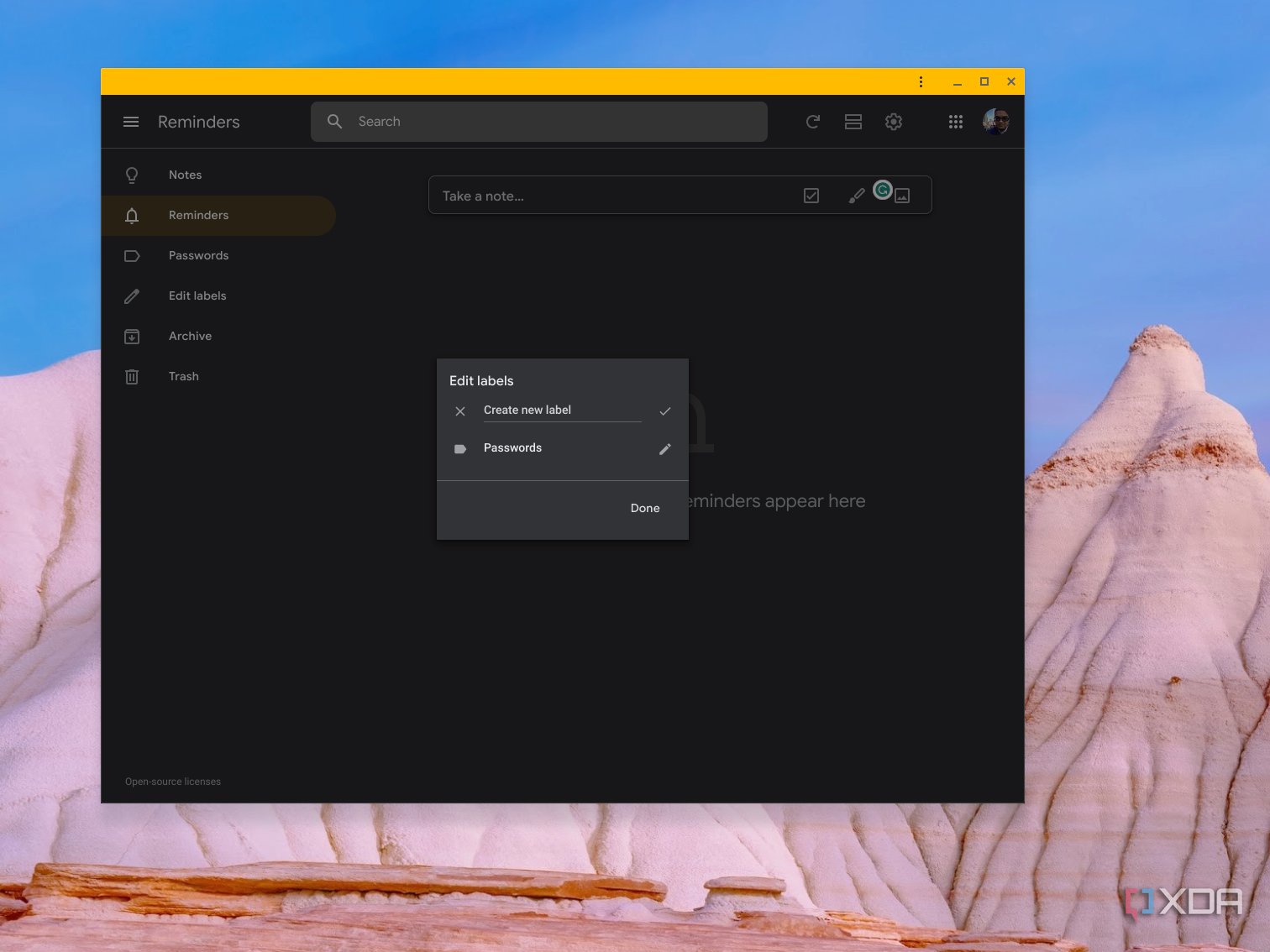Open the account profile avatar
The height and width of the screenshot is (952, 1270).
996,122
